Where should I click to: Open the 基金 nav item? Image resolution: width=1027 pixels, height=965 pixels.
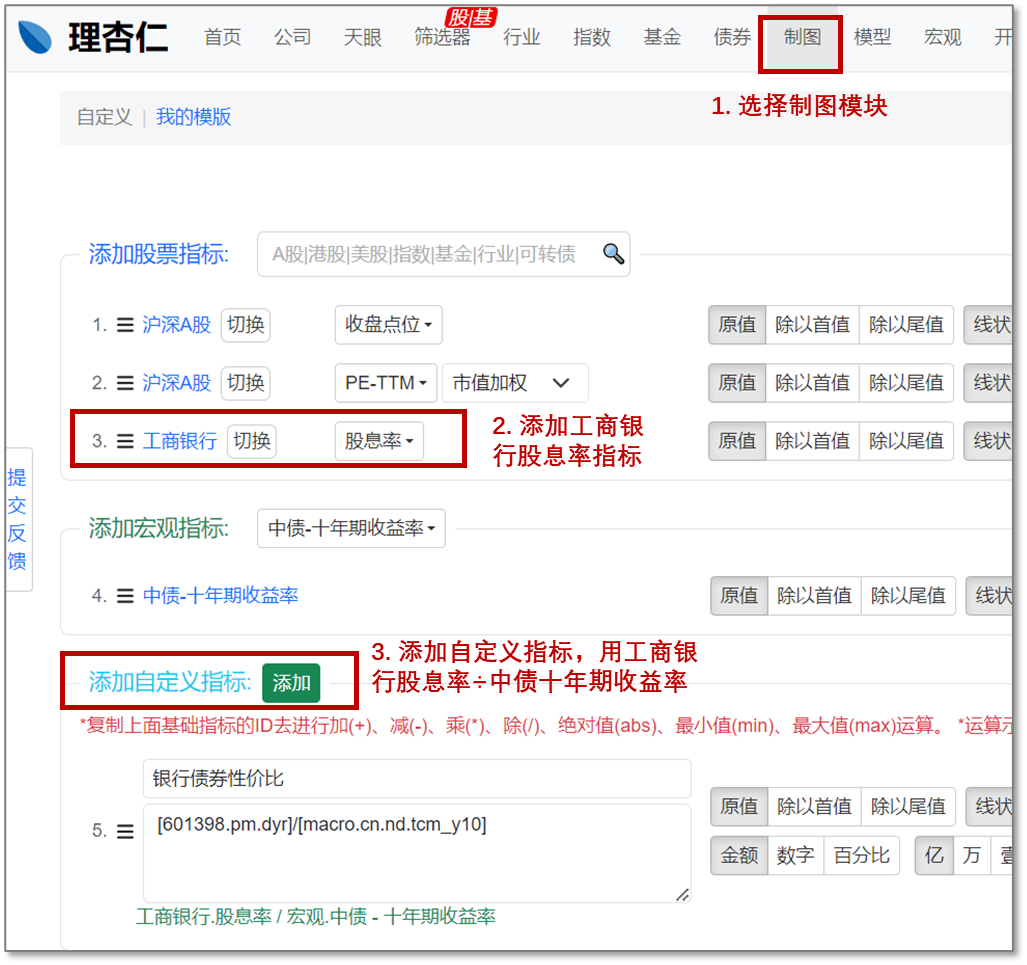[662, 37]
